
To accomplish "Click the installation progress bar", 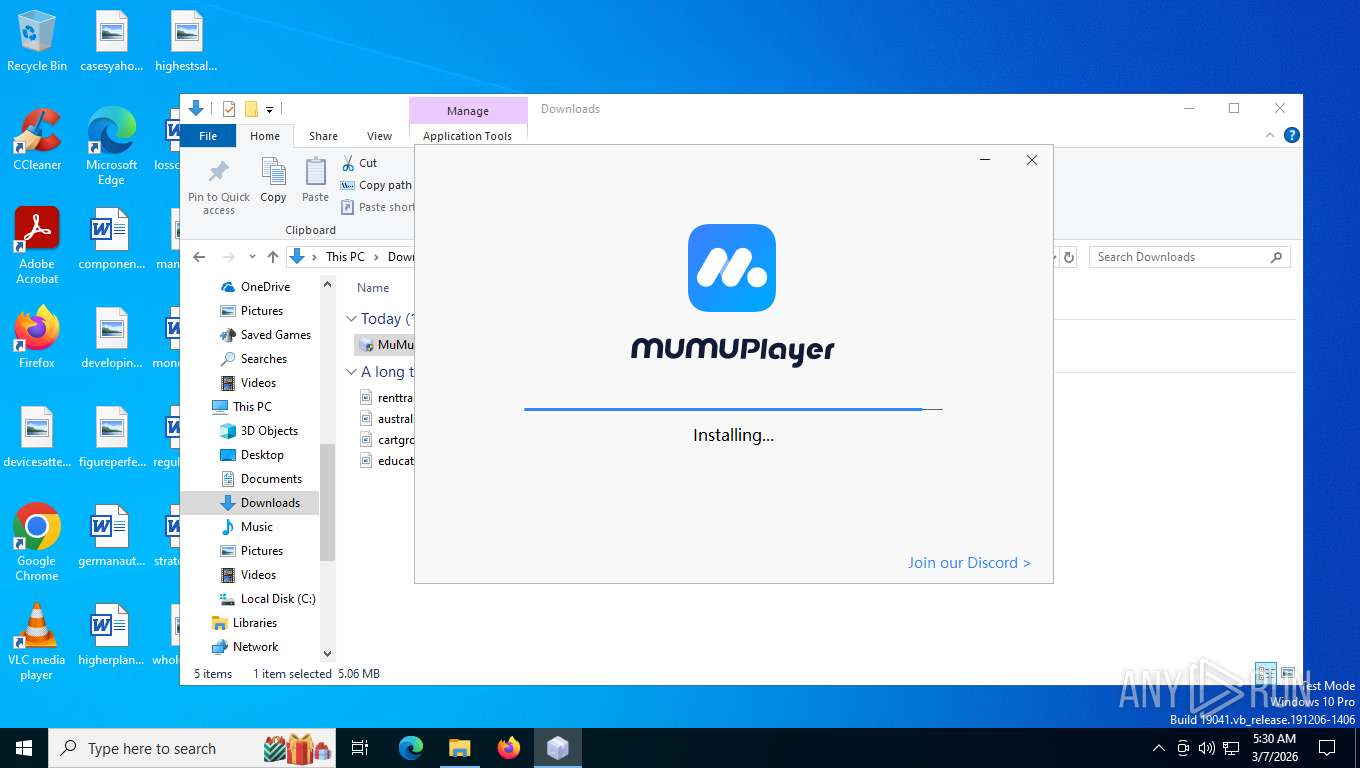I will coord(733,409).
